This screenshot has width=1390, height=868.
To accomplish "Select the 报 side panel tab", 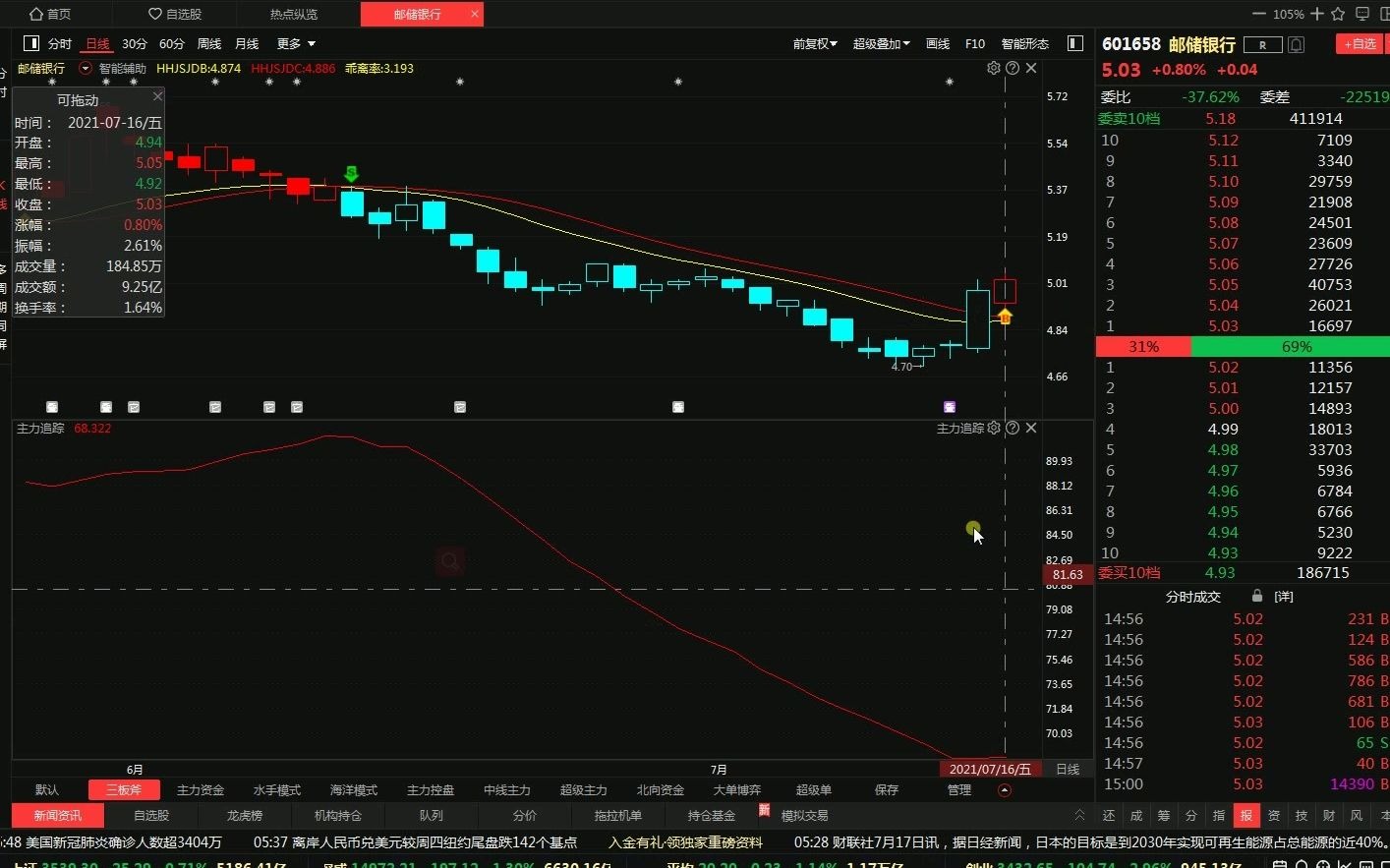I will (1246, 815).
